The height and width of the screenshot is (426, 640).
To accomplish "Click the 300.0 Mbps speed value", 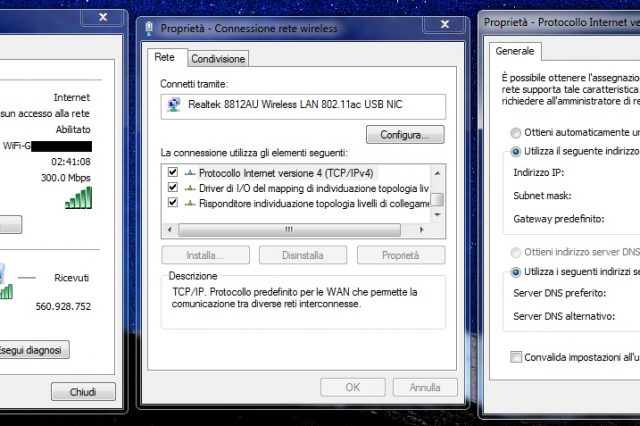I will [66, 178].
